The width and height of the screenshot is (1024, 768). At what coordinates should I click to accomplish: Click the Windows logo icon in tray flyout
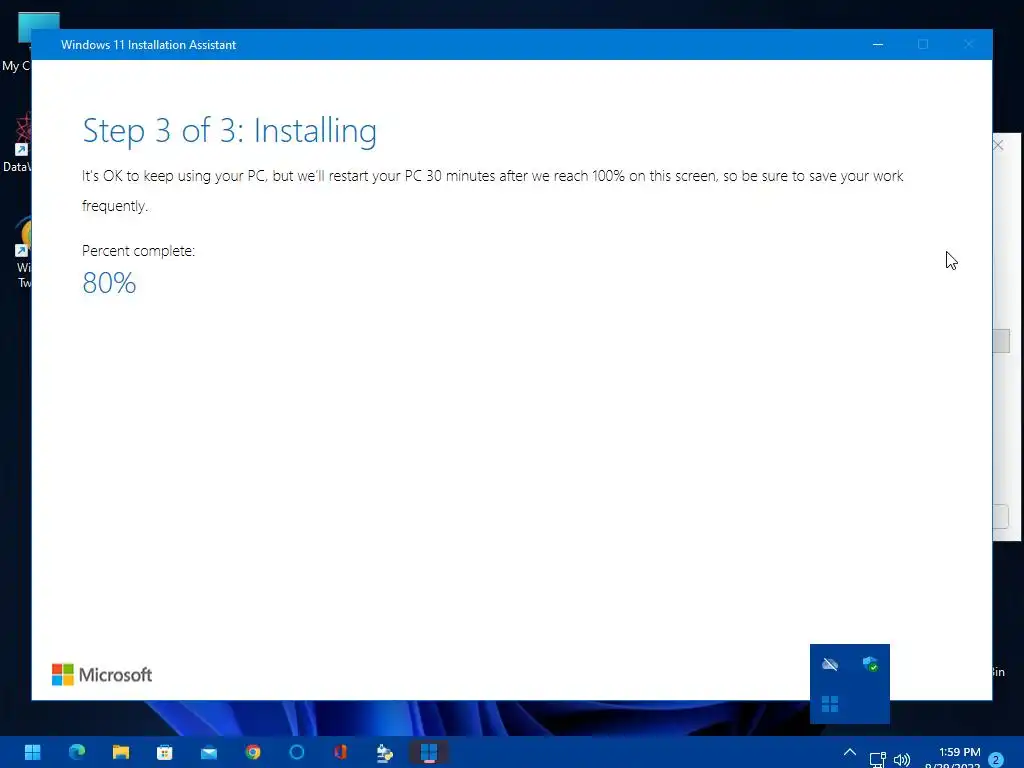pos(830,704)
